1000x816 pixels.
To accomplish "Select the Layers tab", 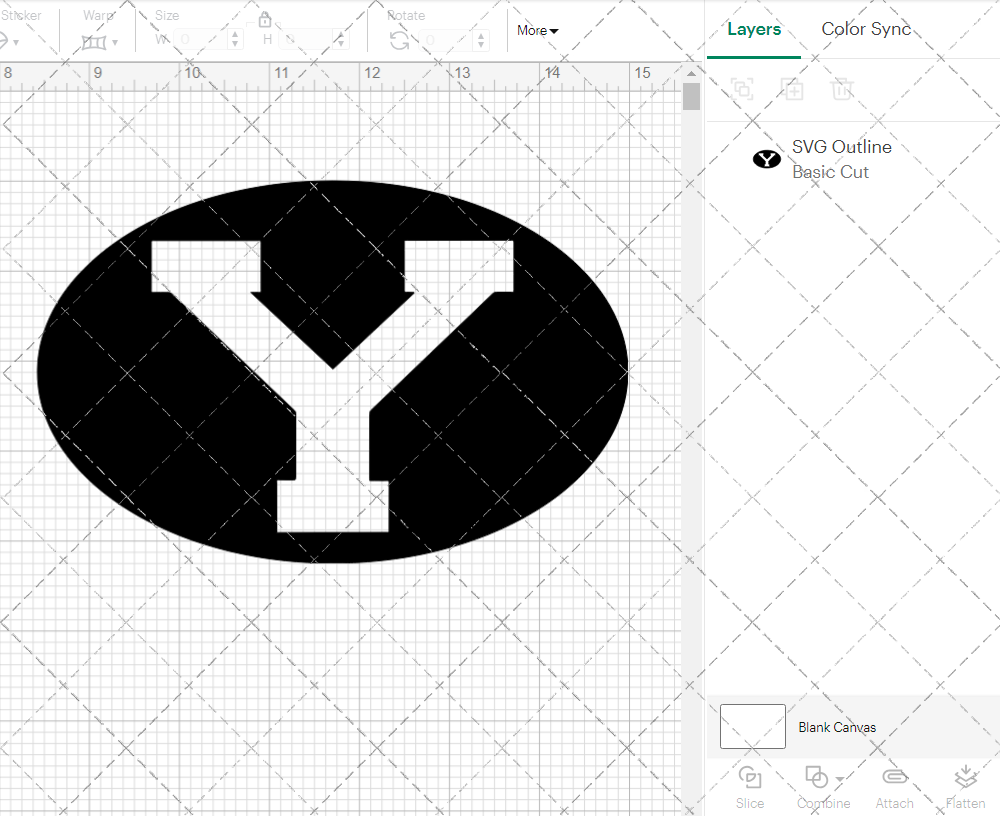I will (x=754, y=29).
